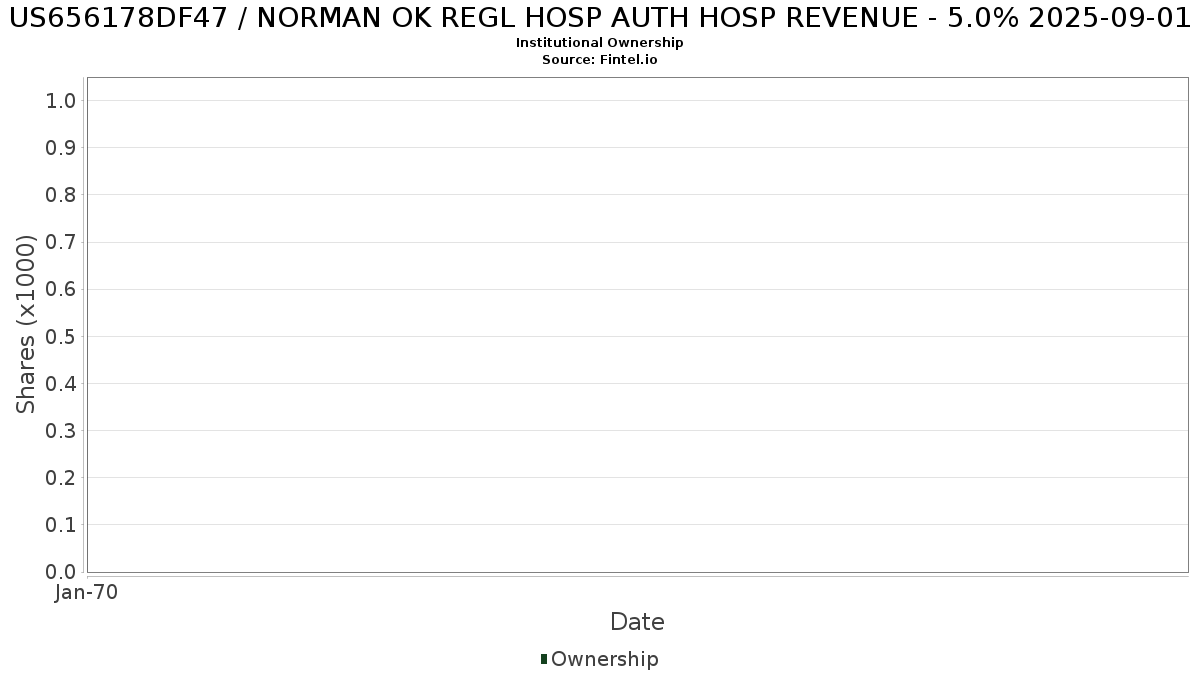Click the 0.1 y-axis tick label

(61, 525)
